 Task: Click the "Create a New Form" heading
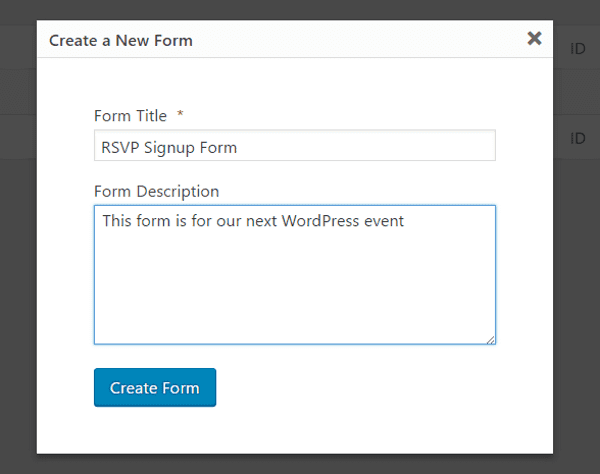121,41
